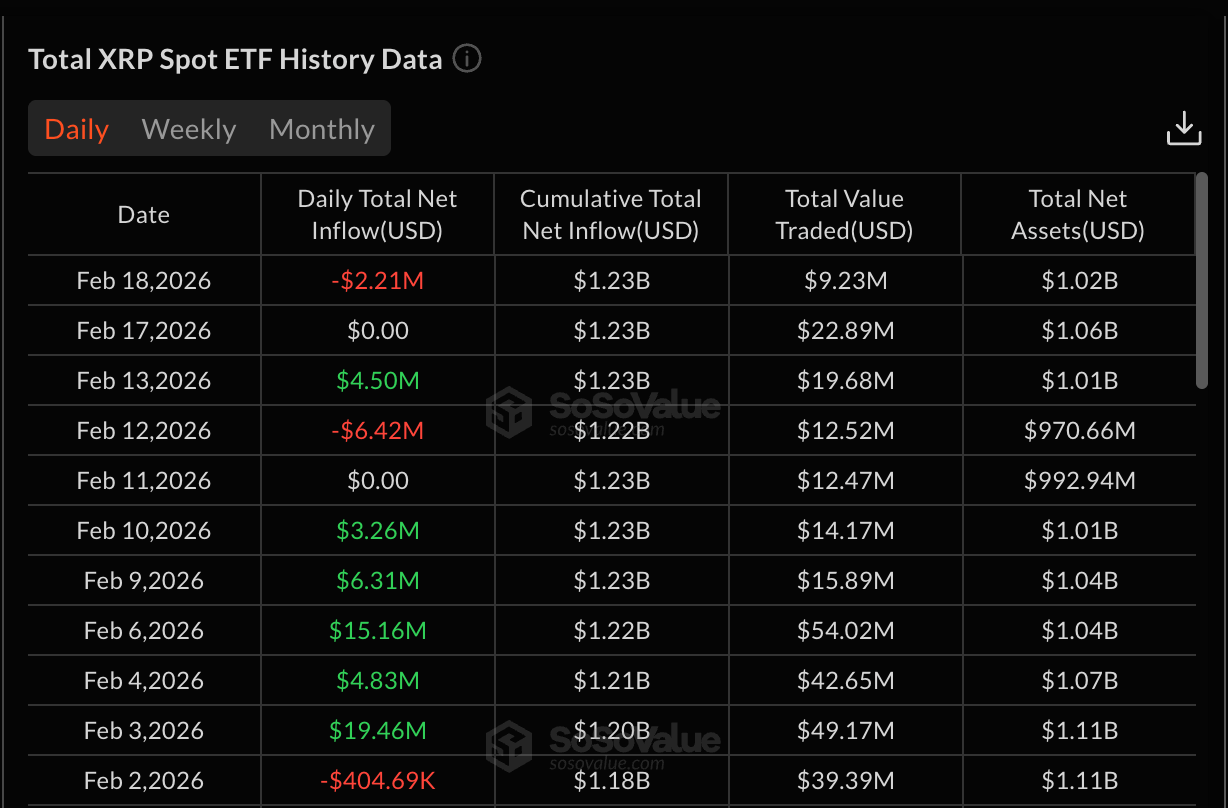The image size is (1228, 808).
Task: Select the Feb 18,2026 date cell
Action: point(144,281)
